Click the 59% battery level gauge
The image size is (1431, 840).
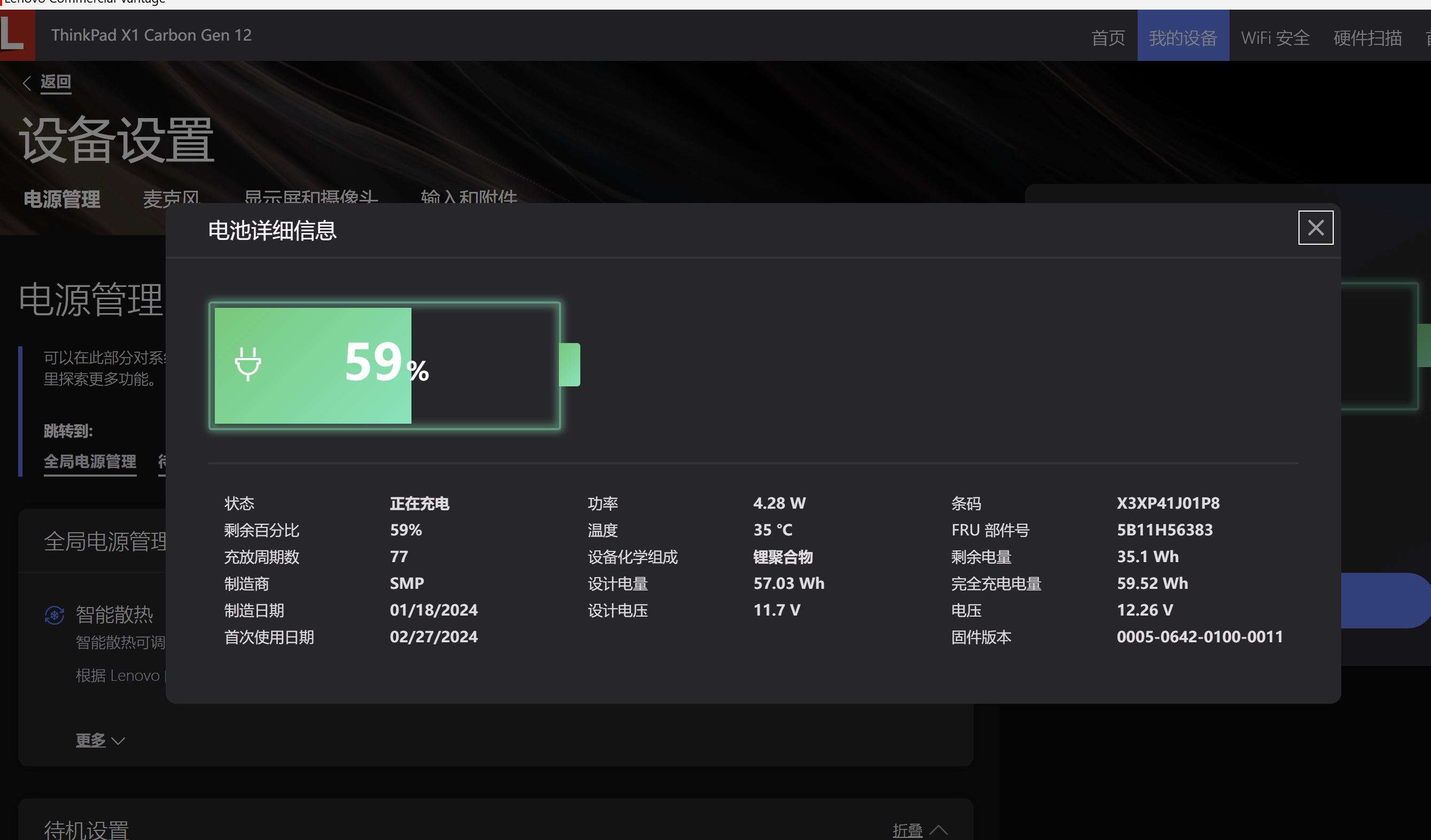coord(394,365)
